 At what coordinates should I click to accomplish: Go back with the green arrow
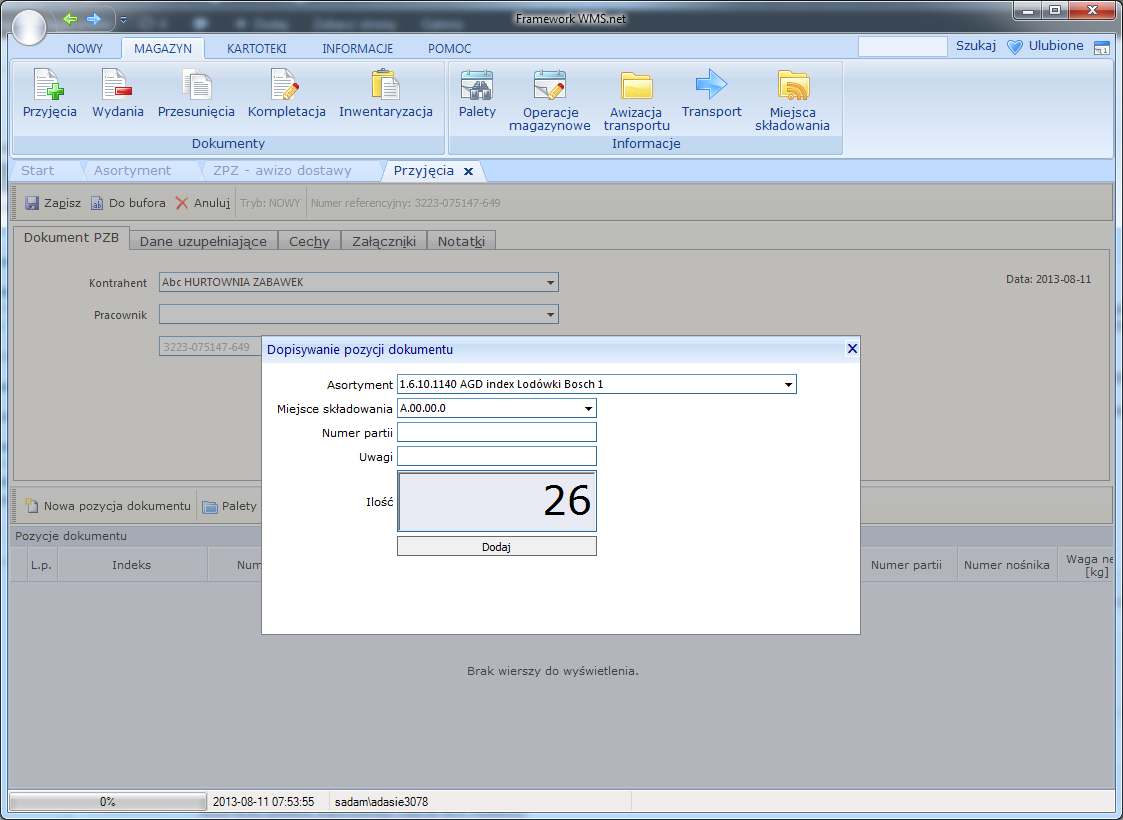pos(70,19)
